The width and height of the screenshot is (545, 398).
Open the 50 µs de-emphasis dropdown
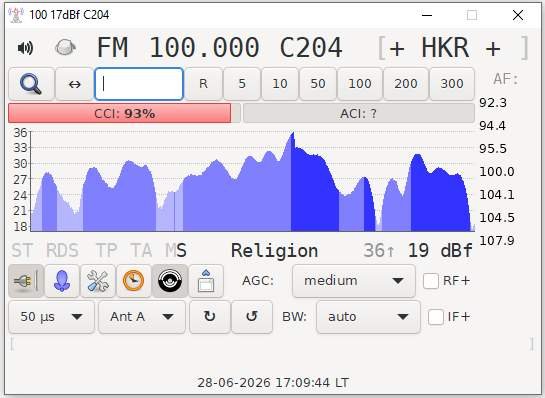point(51,317)
